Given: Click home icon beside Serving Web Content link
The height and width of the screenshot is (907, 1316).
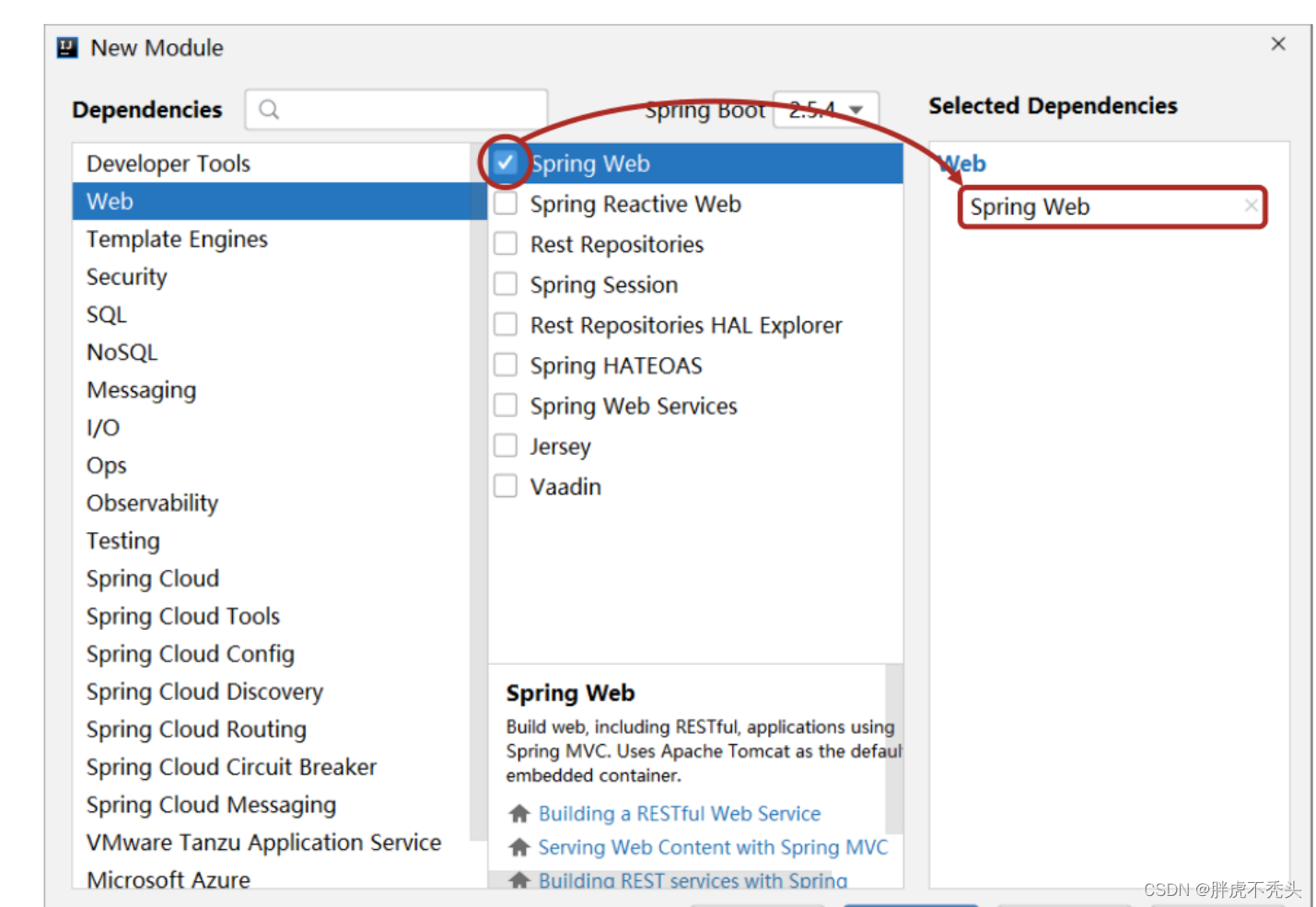Looking at the screenshot, I should tap(519, 847).
